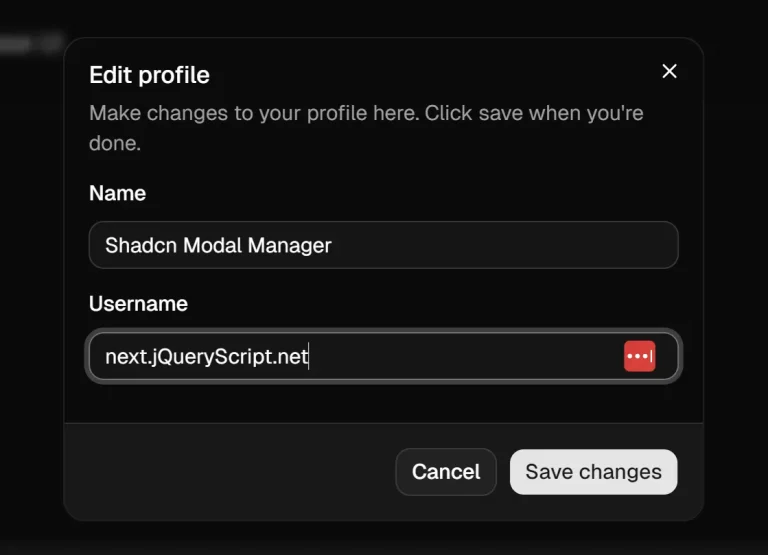Screen dimensions: 768x555
Task: Click into the Username input field
Action: [384, 356]
